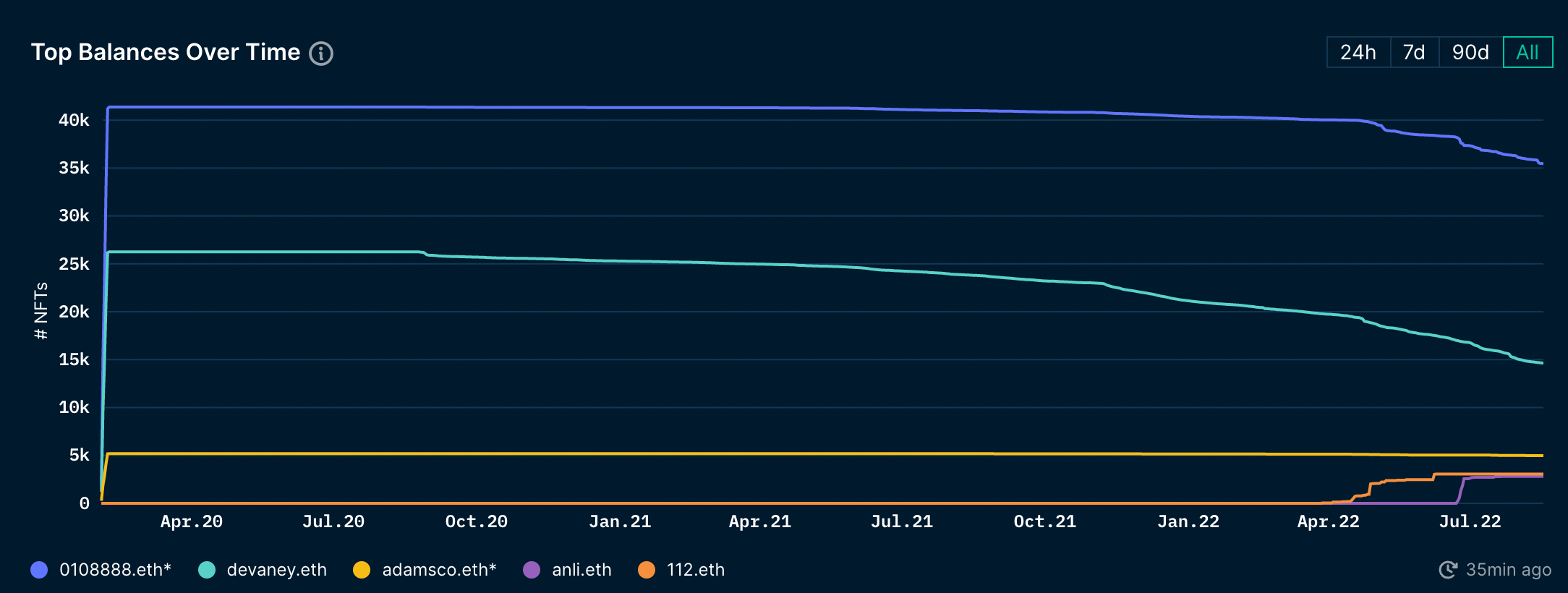1568x593 pixels.
Task: Click the info icon beside chart title
Action: (x=321, y=54)
